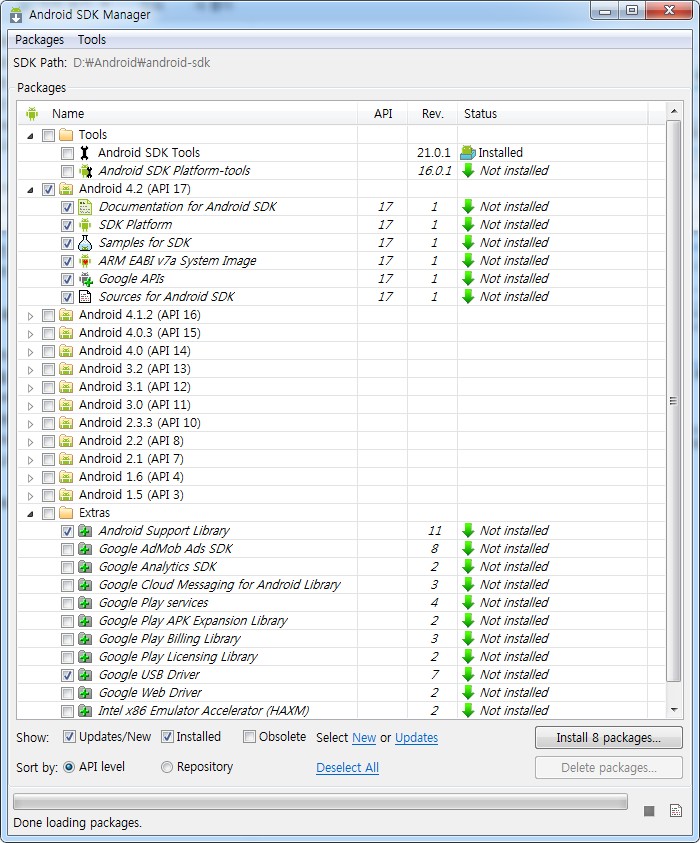Click the New selection link
This screenshot has width=700, height=843.
point(364,738)
